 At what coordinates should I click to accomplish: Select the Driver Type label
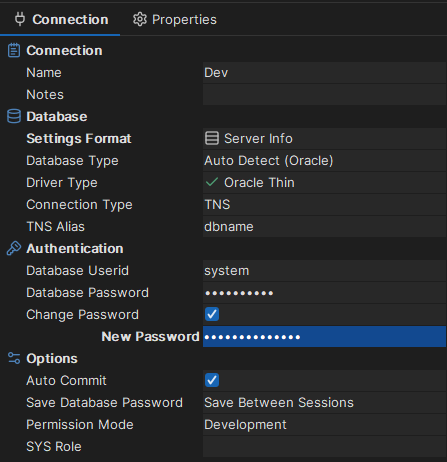pyautogui.click(x=62, y=183)
